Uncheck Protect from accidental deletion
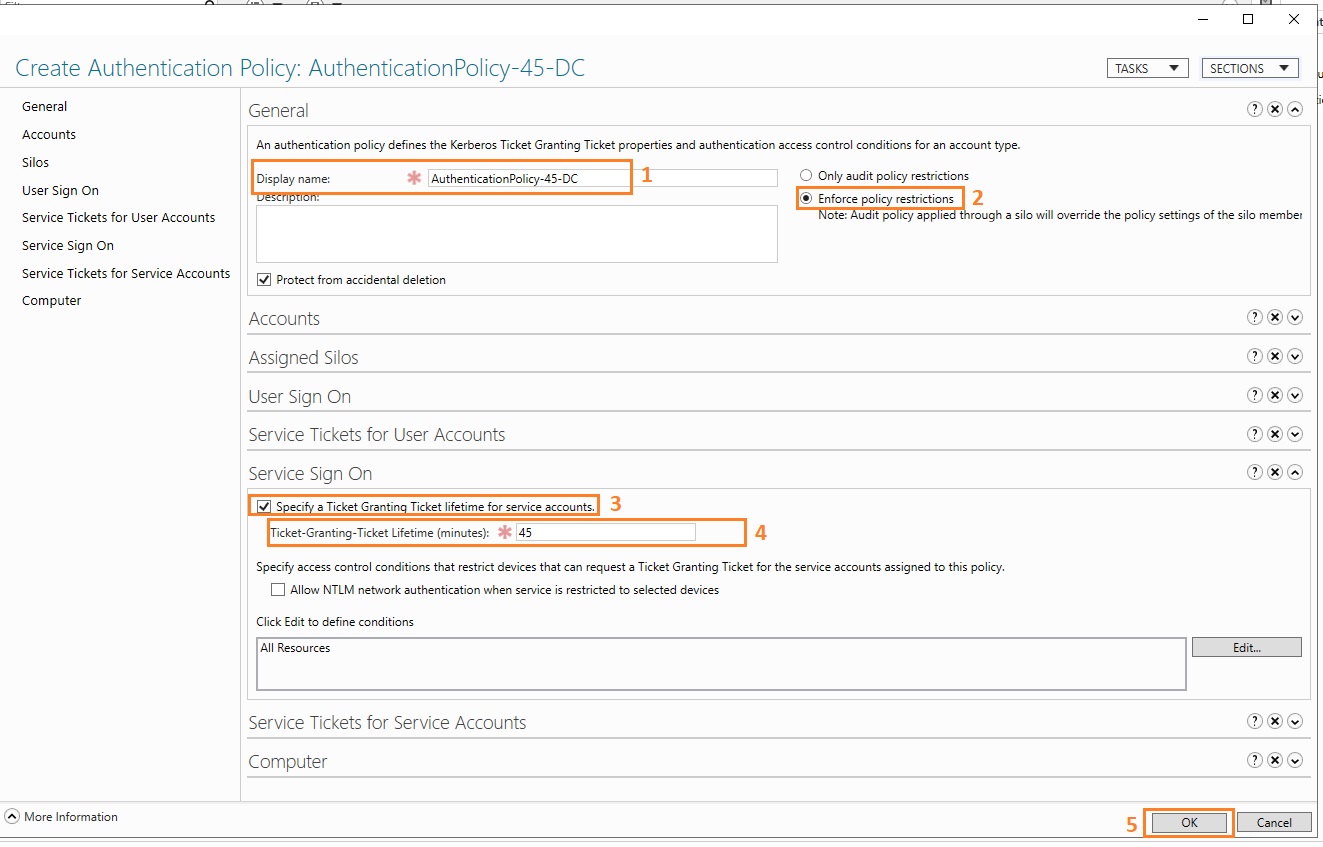The width and height of the screenshot is (1323, 847). tap(264, 279)
